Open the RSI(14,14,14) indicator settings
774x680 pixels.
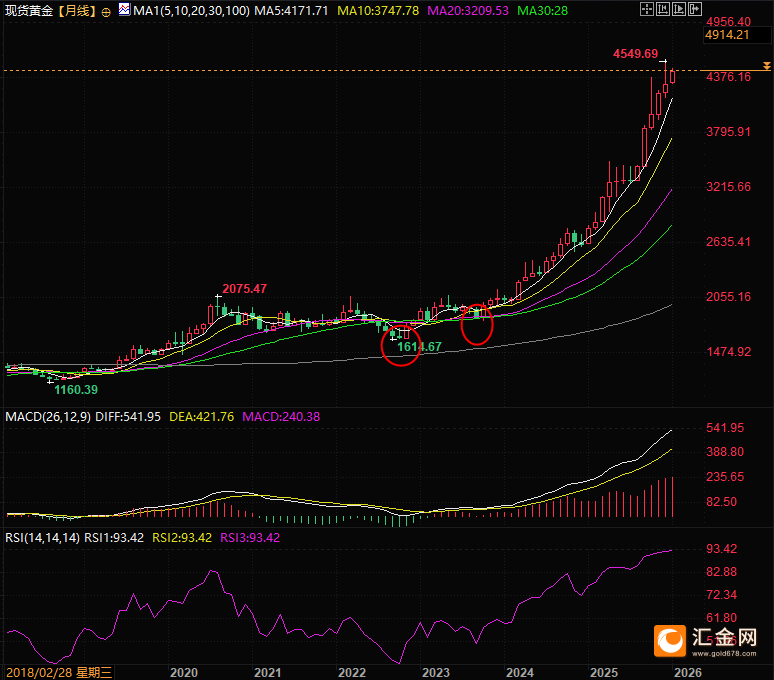tap(41, 537)
